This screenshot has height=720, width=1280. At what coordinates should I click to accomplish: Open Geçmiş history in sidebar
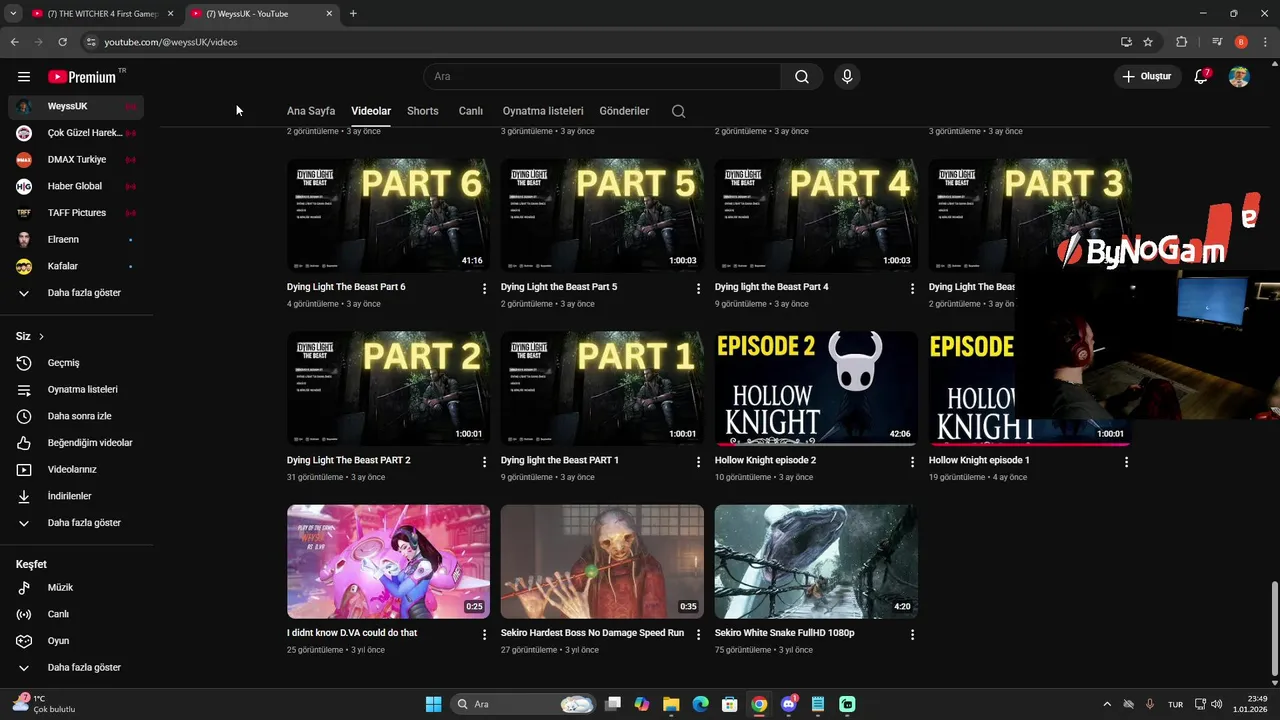click(76, 363)
